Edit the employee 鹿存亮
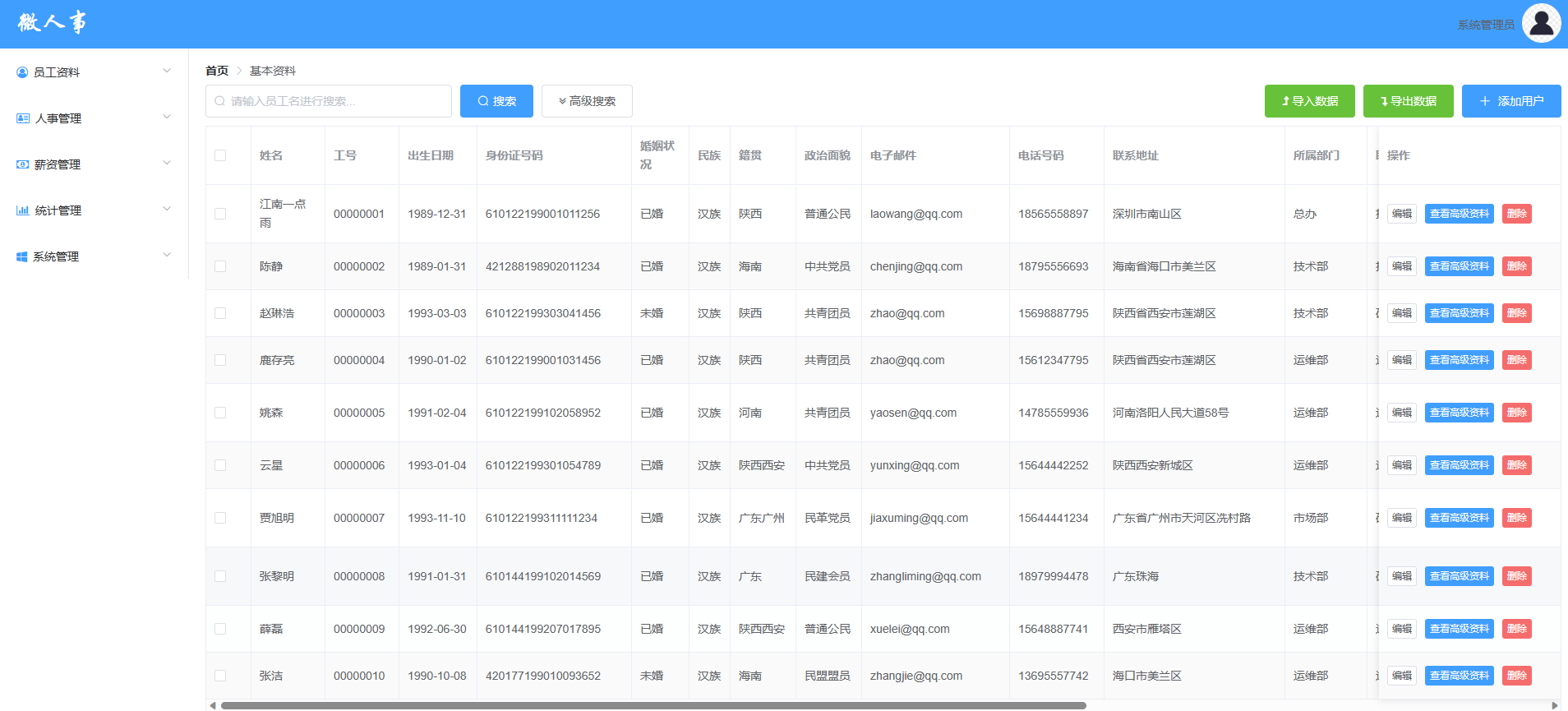Screen dimensions: 1568x711 point(1402,360)
